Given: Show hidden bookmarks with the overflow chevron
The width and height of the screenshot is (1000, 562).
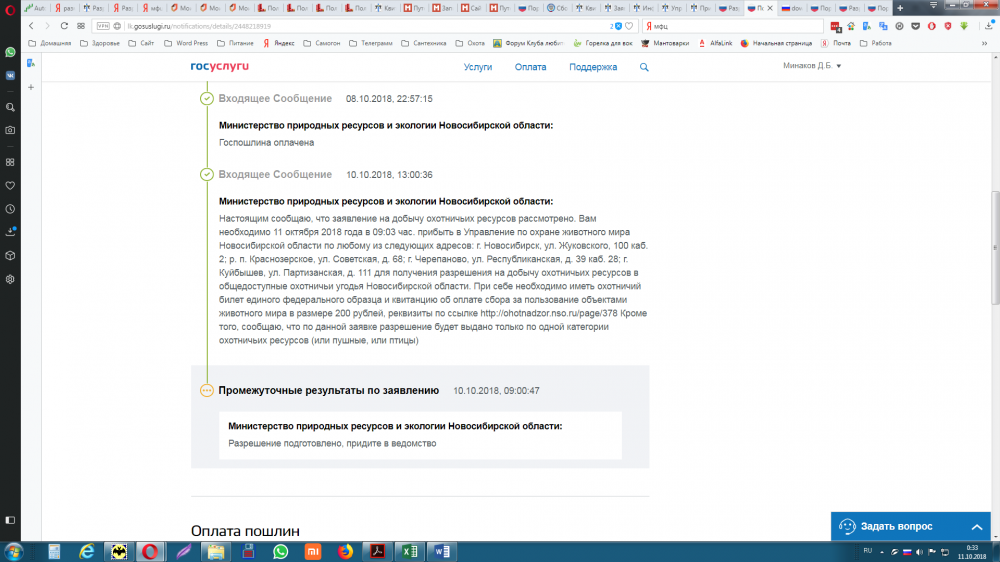Looking at the screenshot, I should 984,44.
